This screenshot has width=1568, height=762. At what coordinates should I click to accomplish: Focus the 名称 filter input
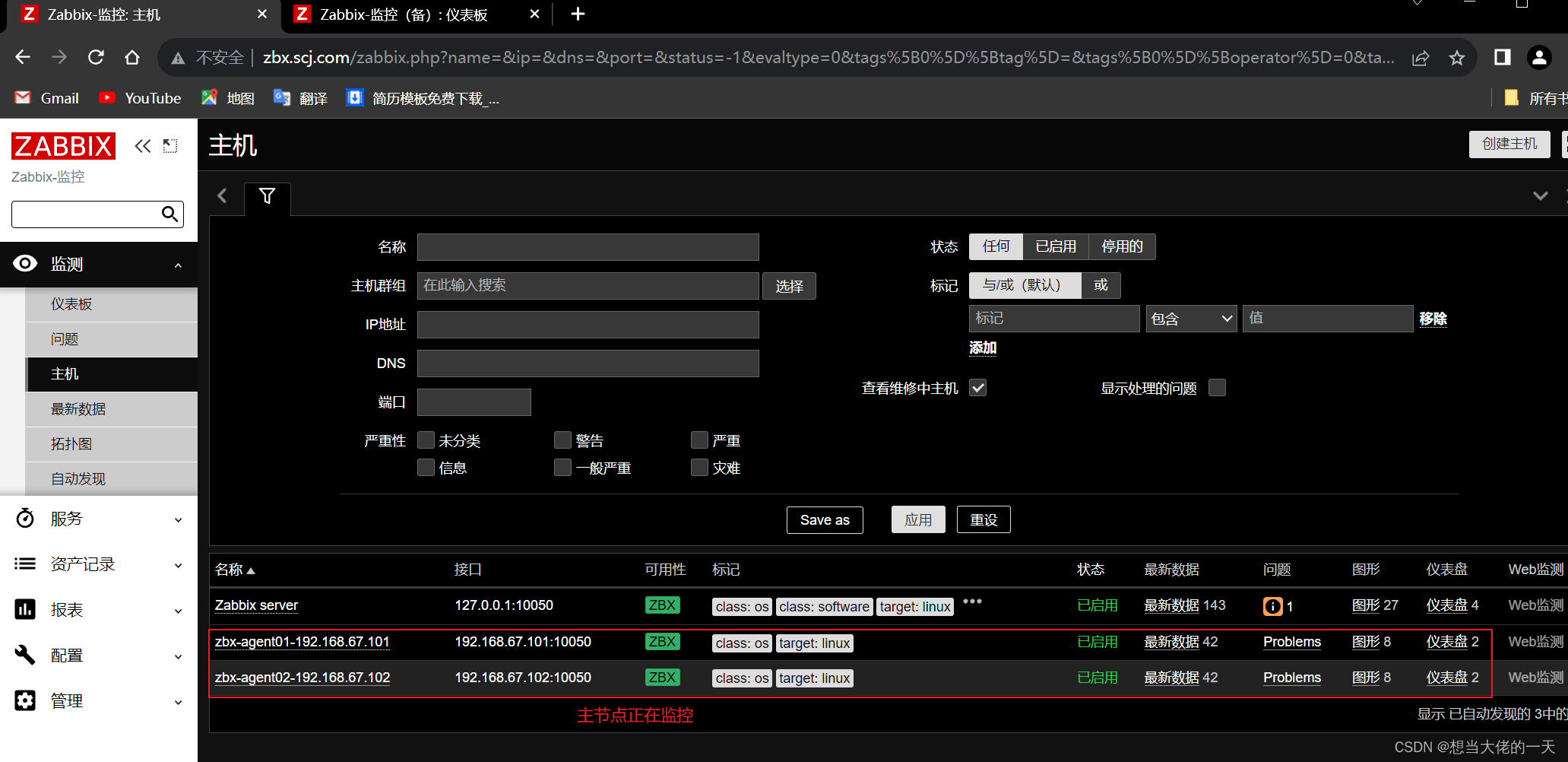click(588, 247)
